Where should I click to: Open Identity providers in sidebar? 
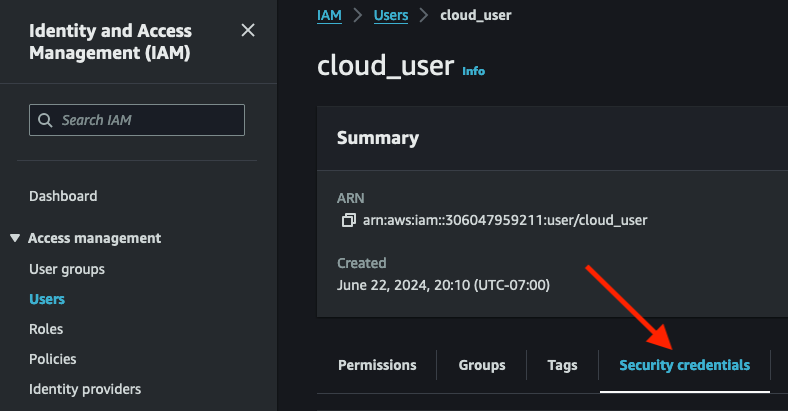point(85,389)
